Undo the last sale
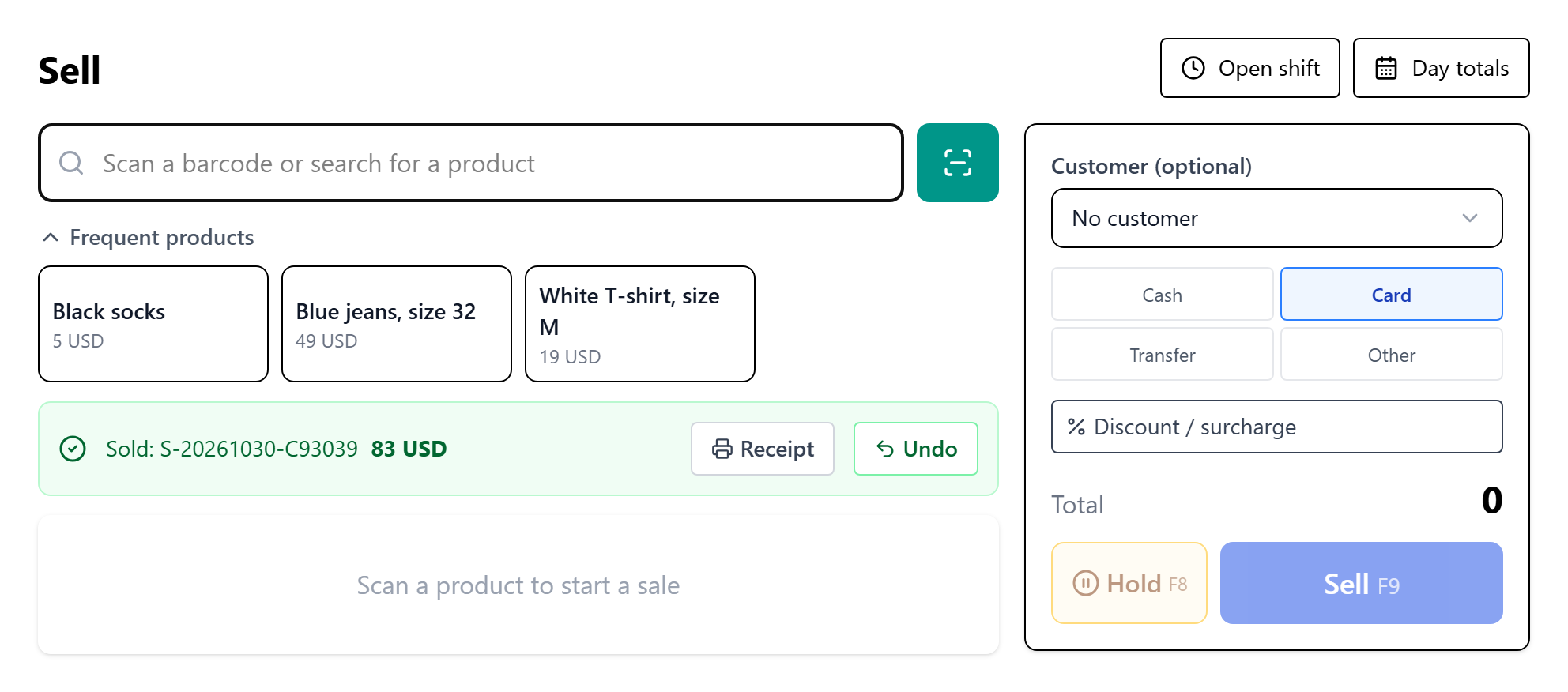This screenshot has height=692, width=1568. coord(916,449)
